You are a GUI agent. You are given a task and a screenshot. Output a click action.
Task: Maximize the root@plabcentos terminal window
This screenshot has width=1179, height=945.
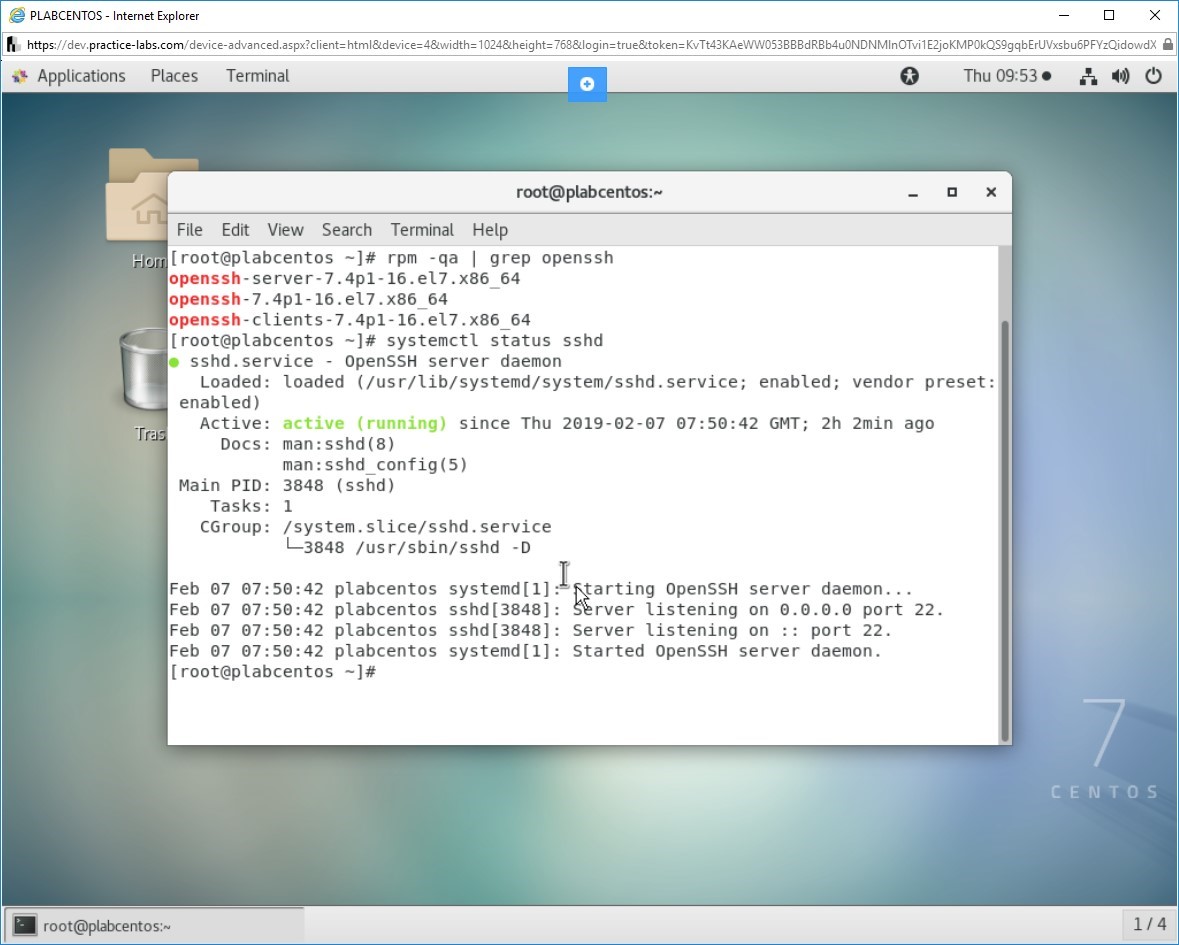point(952,192)
